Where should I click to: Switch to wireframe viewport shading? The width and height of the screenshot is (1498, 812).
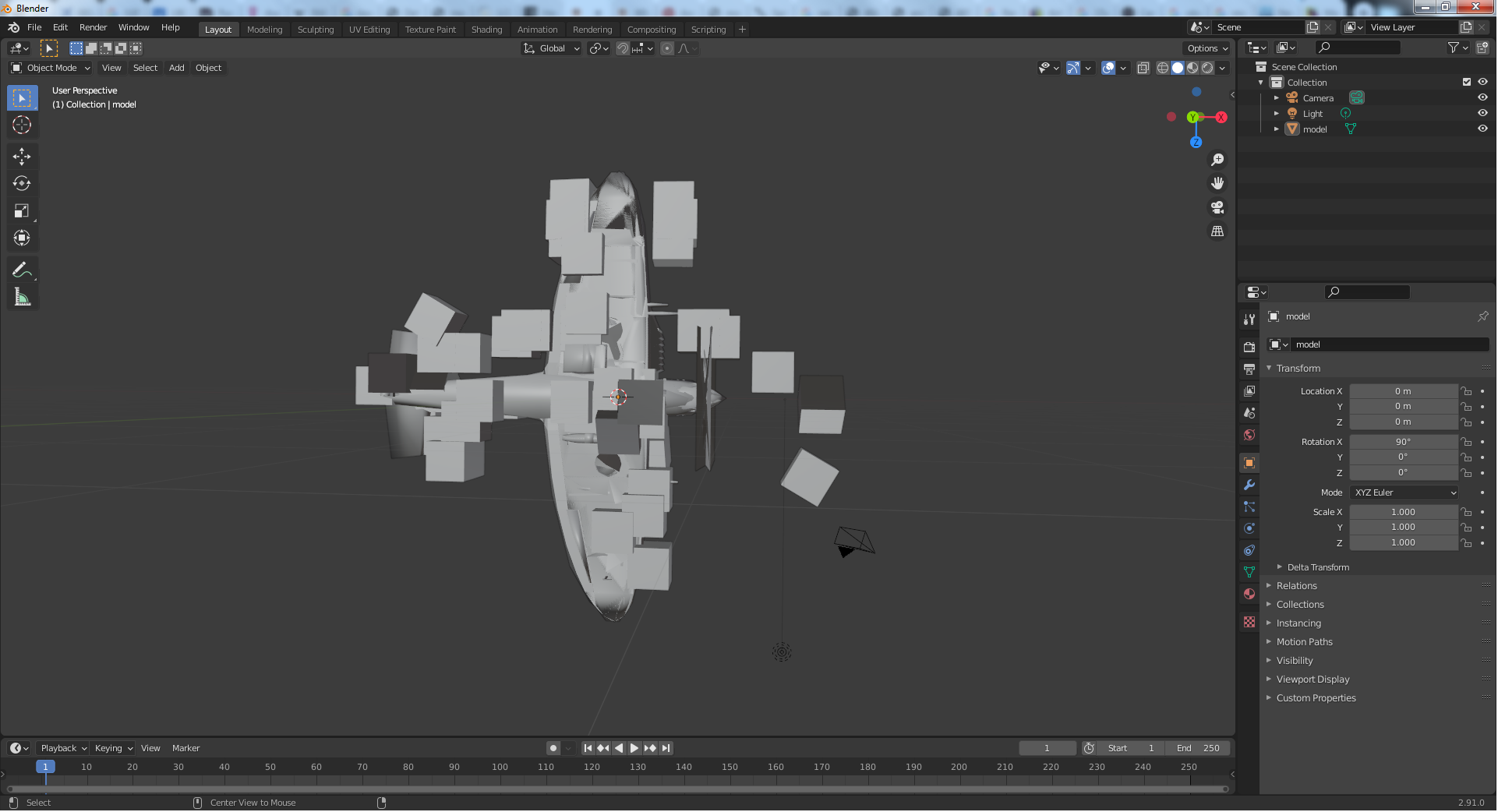[x=1164, y=69]
